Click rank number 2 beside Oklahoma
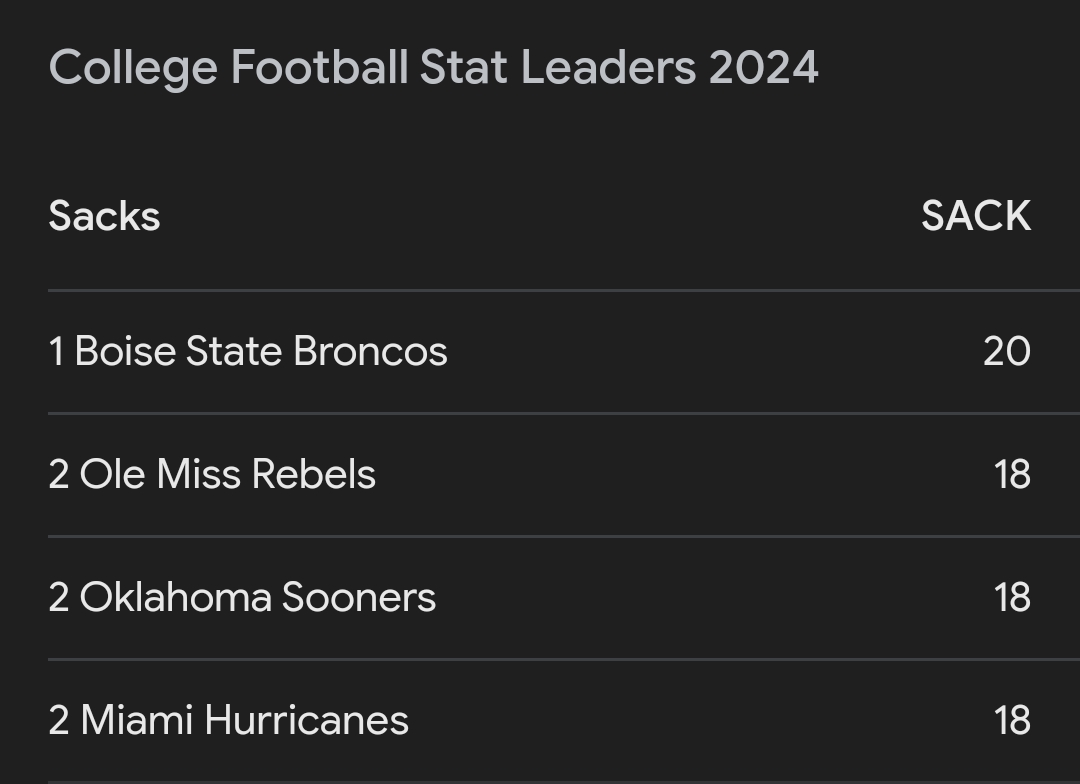Screen dimensions: 1080x784 coord(59,597)
